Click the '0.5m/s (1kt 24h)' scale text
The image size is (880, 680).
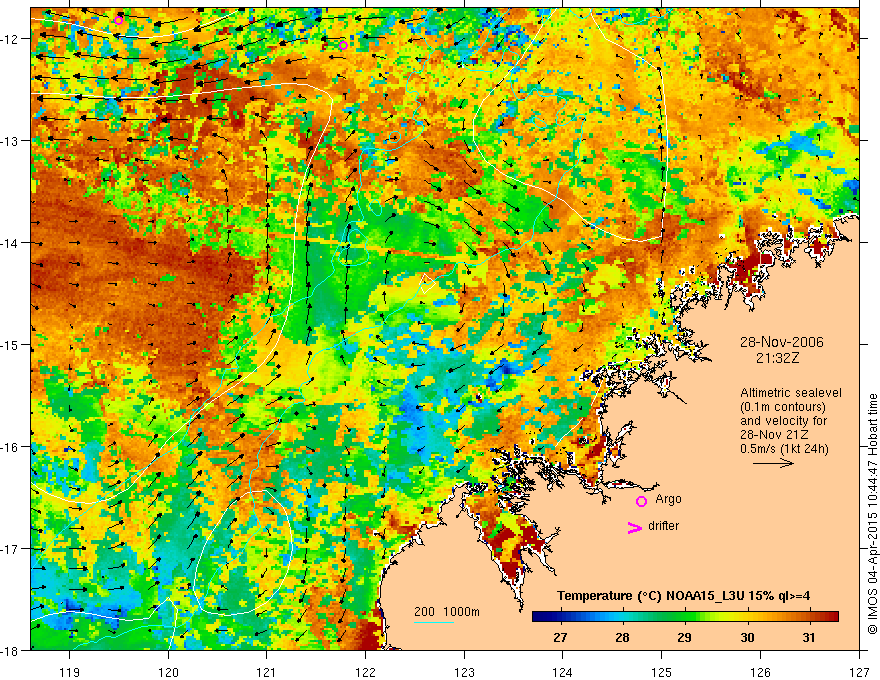pos(784,449)
